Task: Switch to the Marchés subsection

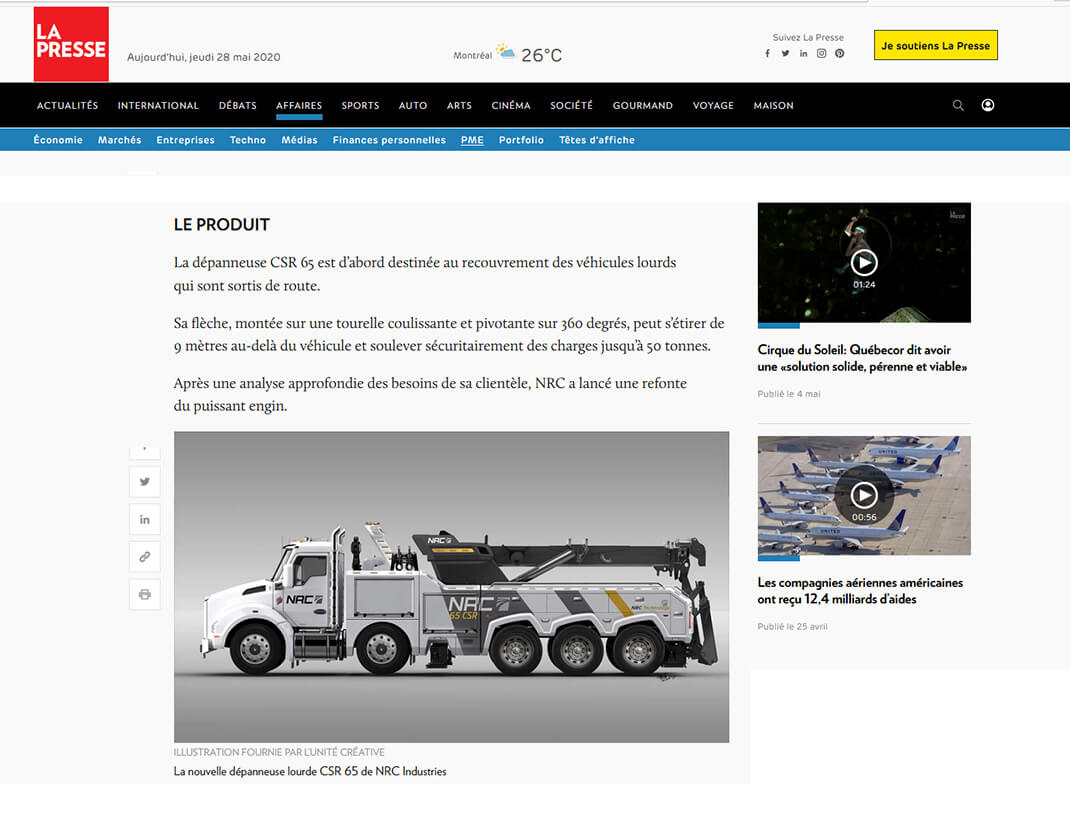Action: (x=119, y=140)
